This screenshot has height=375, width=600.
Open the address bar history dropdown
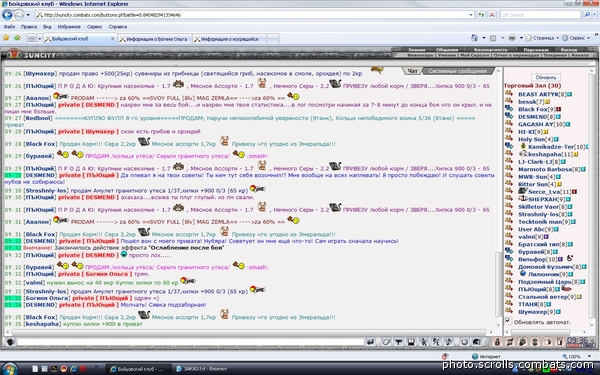click(471, 15)
